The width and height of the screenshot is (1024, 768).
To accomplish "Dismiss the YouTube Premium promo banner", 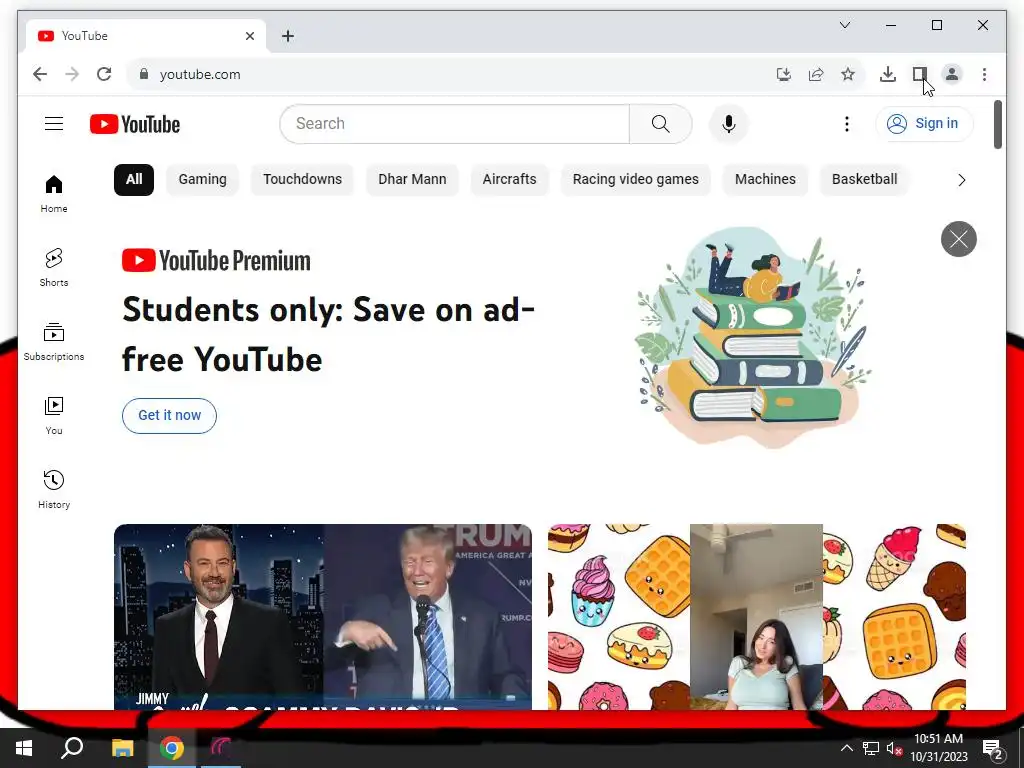I will (959, 239).
